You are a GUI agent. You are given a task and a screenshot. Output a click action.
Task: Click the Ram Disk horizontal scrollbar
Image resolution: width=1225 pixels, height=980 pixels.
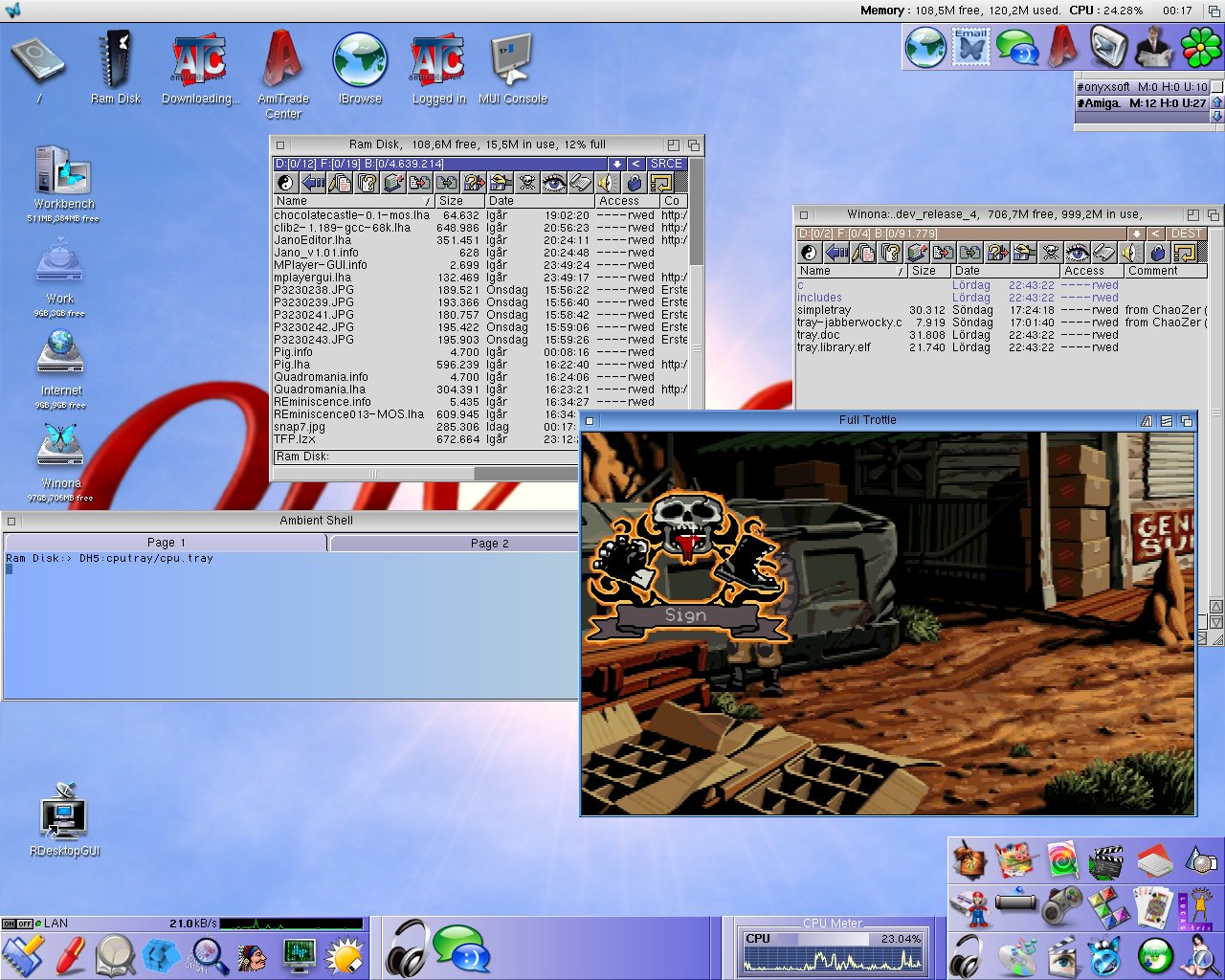(427, 474)
